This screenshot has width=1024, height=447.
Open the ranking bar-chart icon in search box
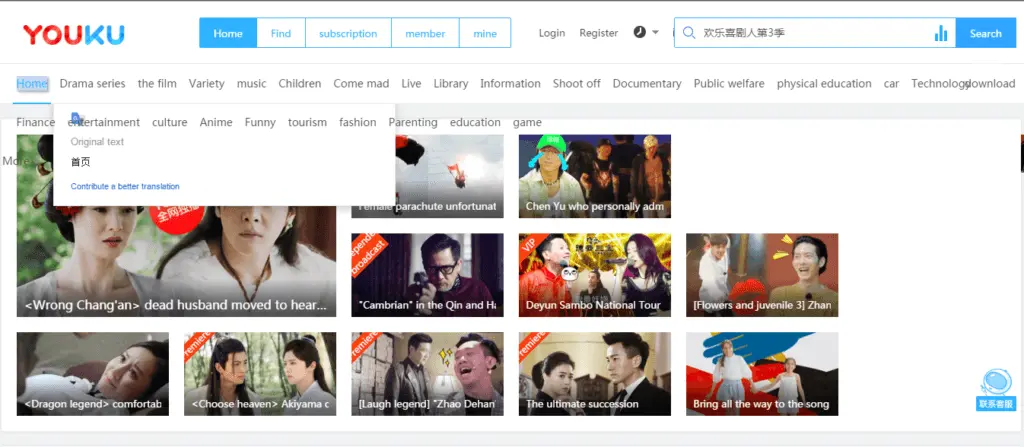coord(941,33)
